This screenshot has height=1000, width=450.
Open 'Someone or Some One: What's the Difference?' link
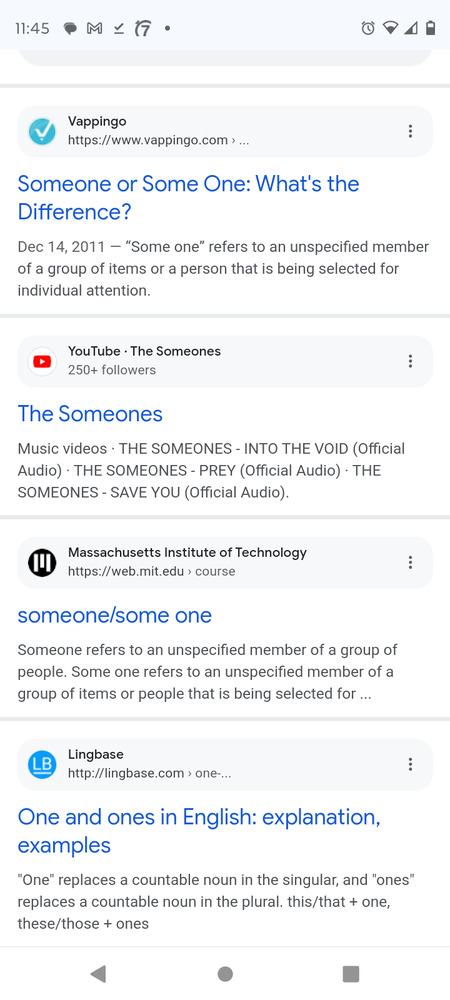click(x=189, y=198)
